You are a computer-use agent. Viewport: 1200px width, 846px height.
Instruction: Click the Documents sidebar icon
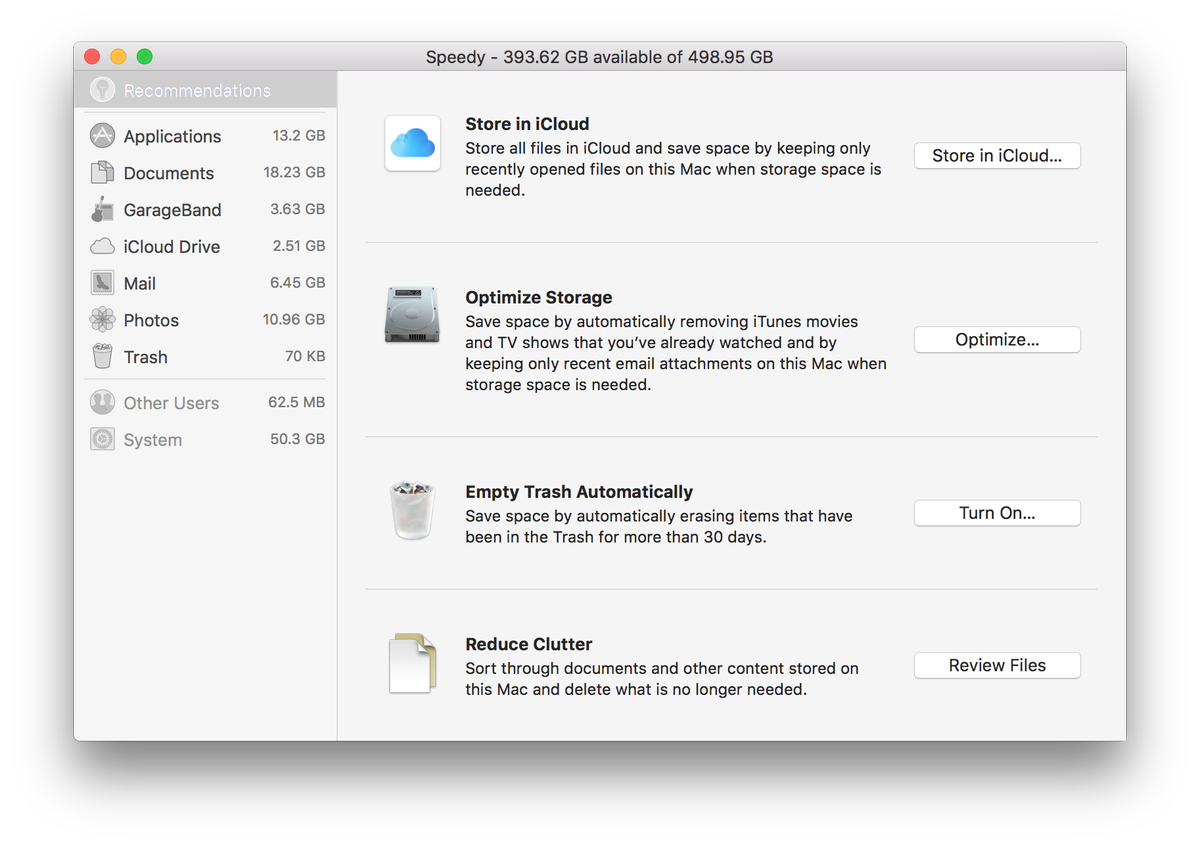click(x=102, y=173)
